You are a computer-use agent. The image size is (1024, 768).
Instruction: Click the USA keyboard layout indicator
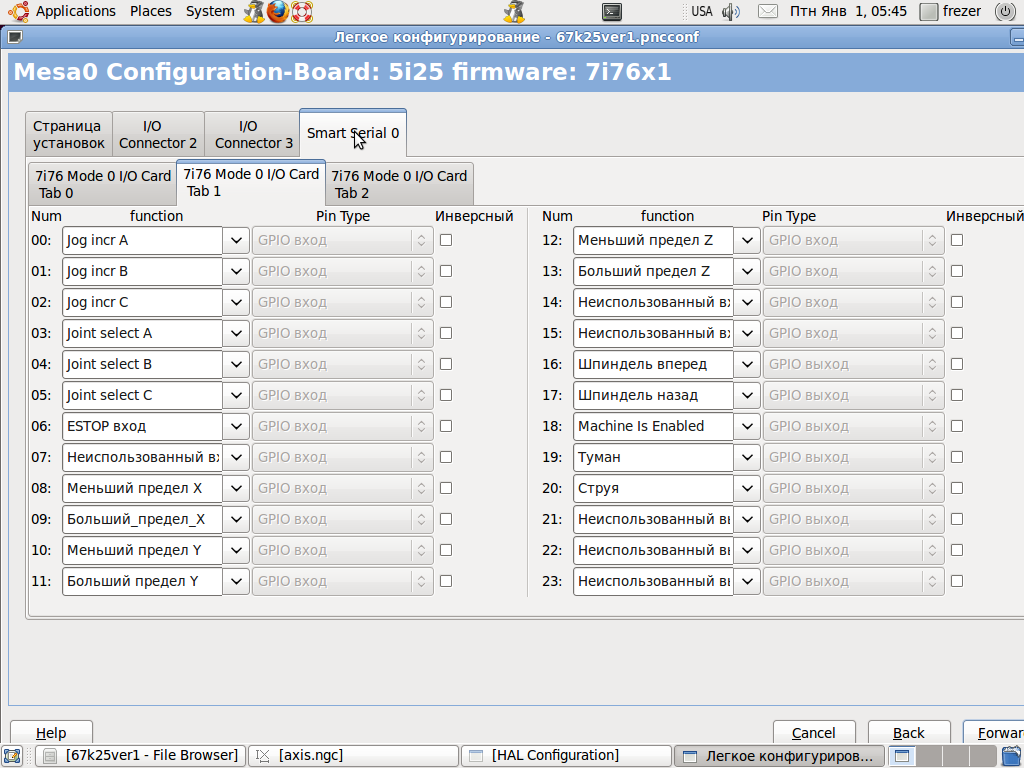coord(702,11)
